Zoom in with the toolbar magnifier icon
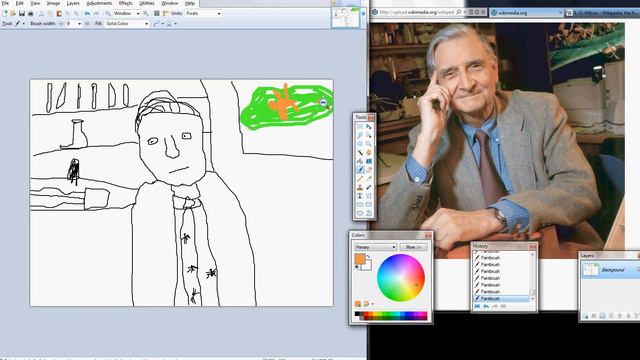The height and width of the screenshot is (360, 640). [146, 13]
